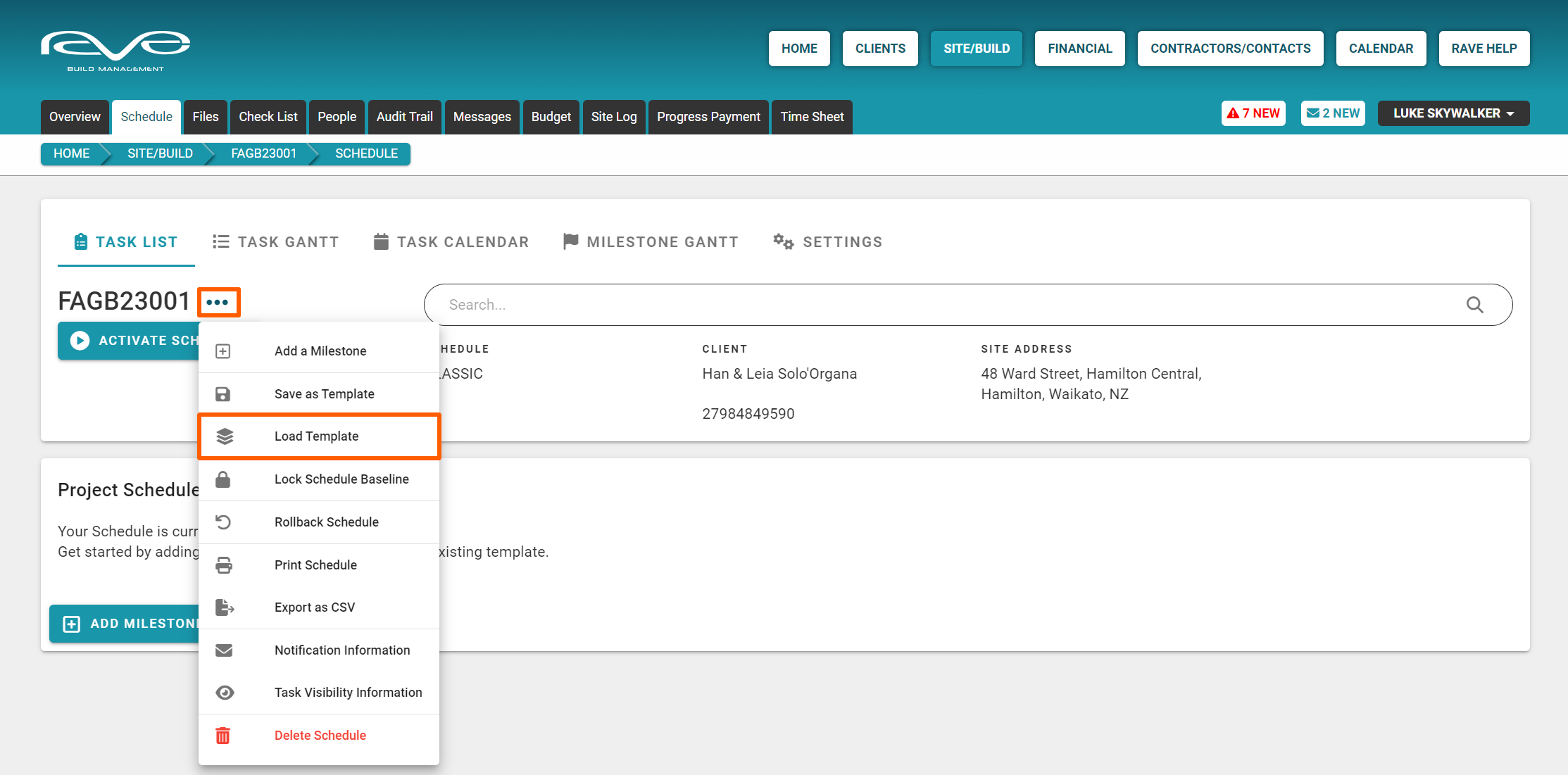
Task: Click the Lock Schedule Baseline padlock icon
Action: [x=222, y=479]
